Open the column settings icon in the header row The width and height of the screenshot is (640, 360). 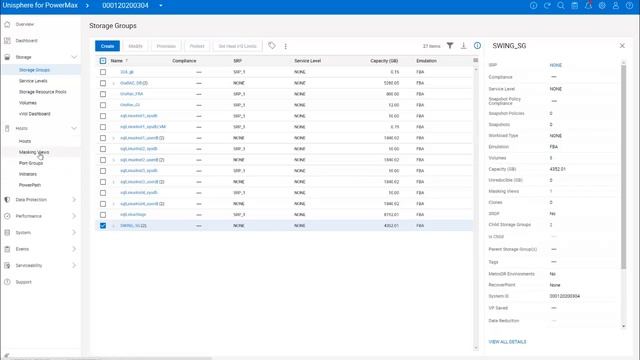476,60
